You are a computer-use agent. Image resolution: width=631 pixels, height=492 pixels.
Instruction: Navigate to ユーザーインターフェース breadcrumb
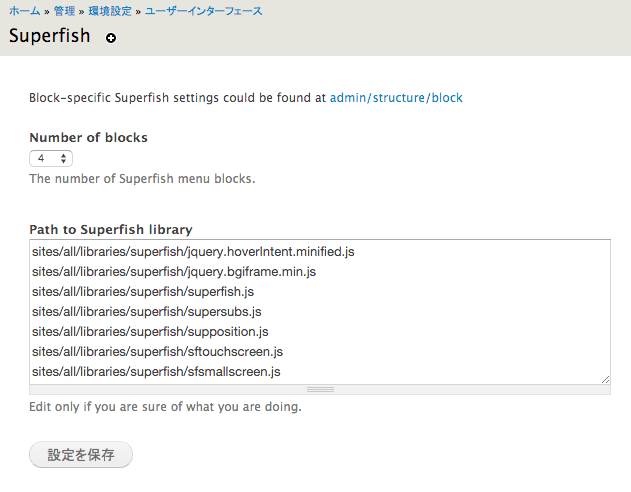click(x=204, y=11)
